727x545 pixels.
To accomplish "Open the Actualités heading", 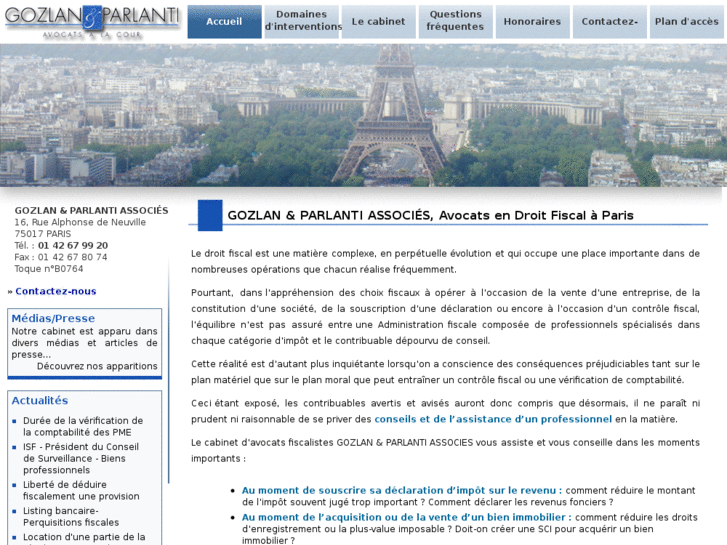I will 40,400.
